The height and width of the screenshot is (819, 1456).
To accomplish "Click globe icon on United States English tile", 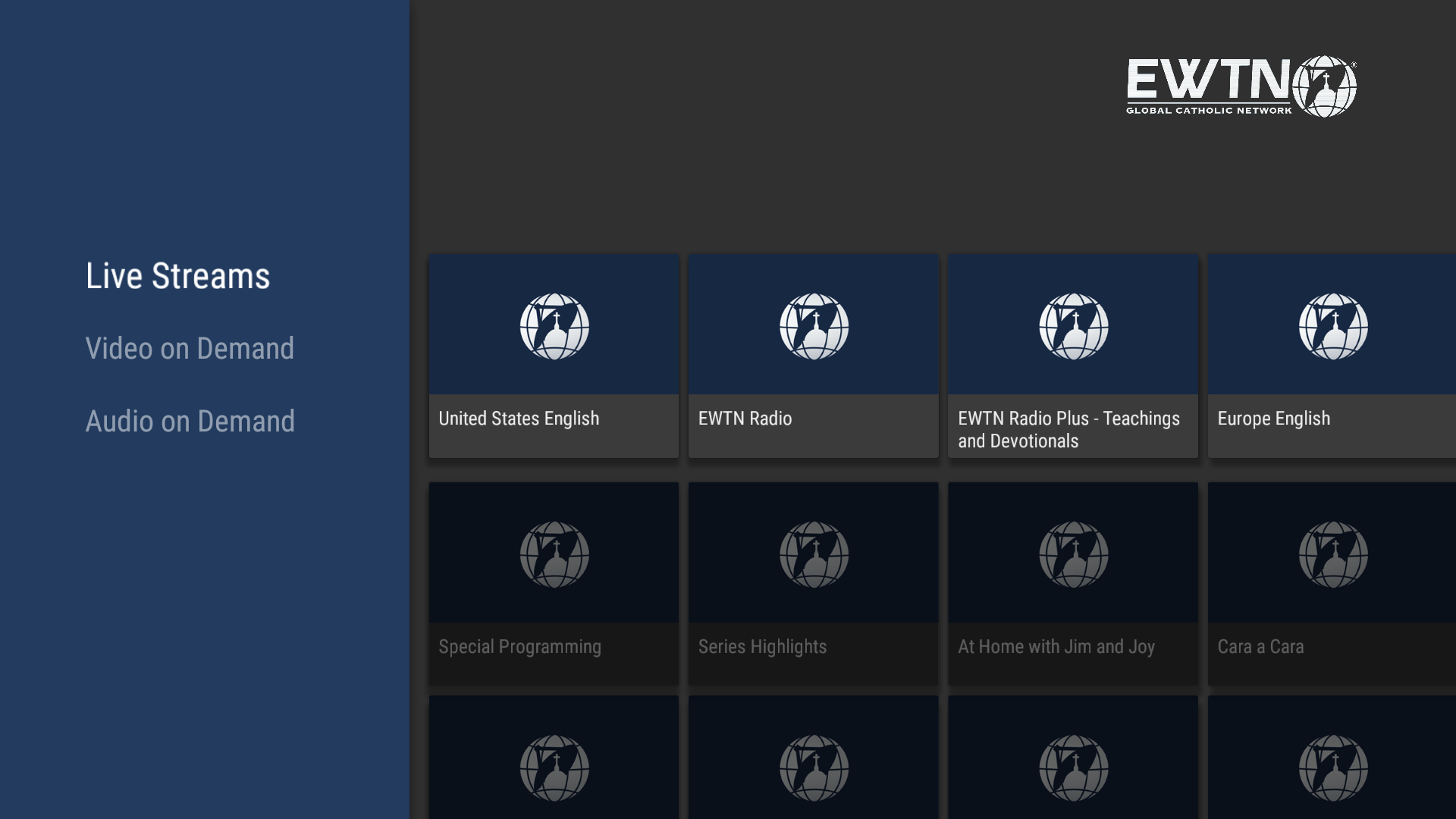I will 554,326.
